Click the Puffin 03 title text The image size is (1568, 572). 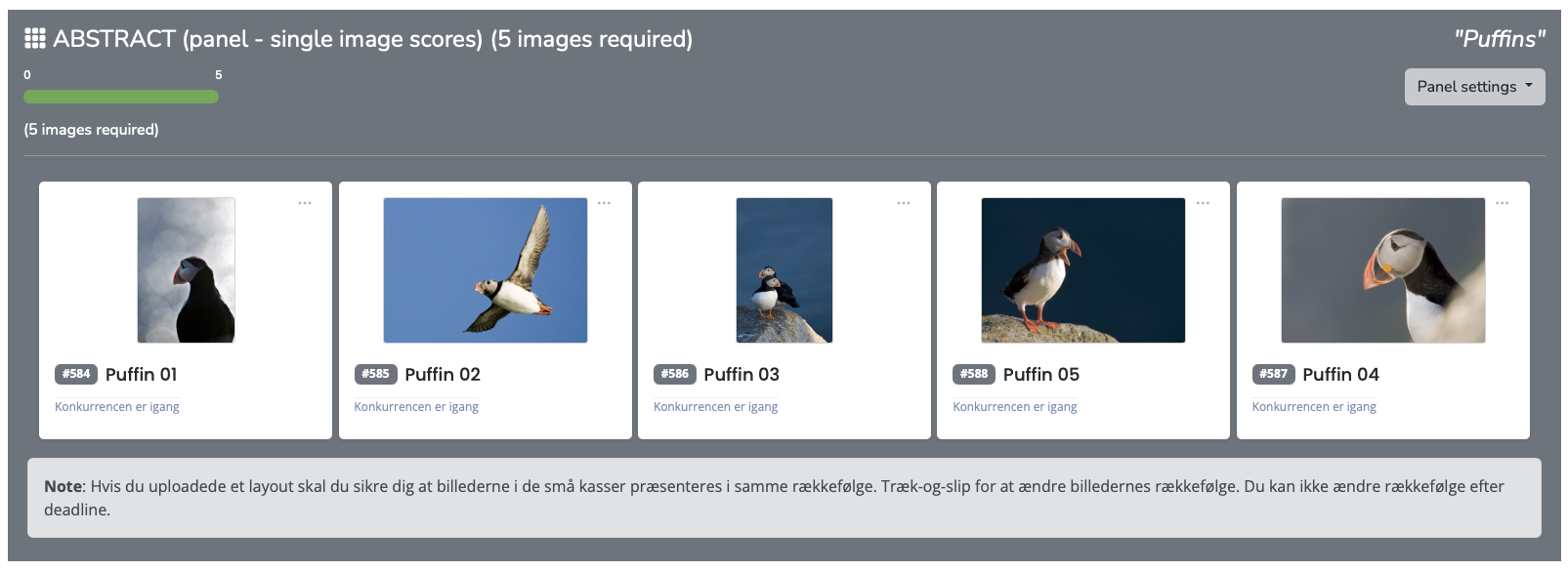tap(742, 375)
